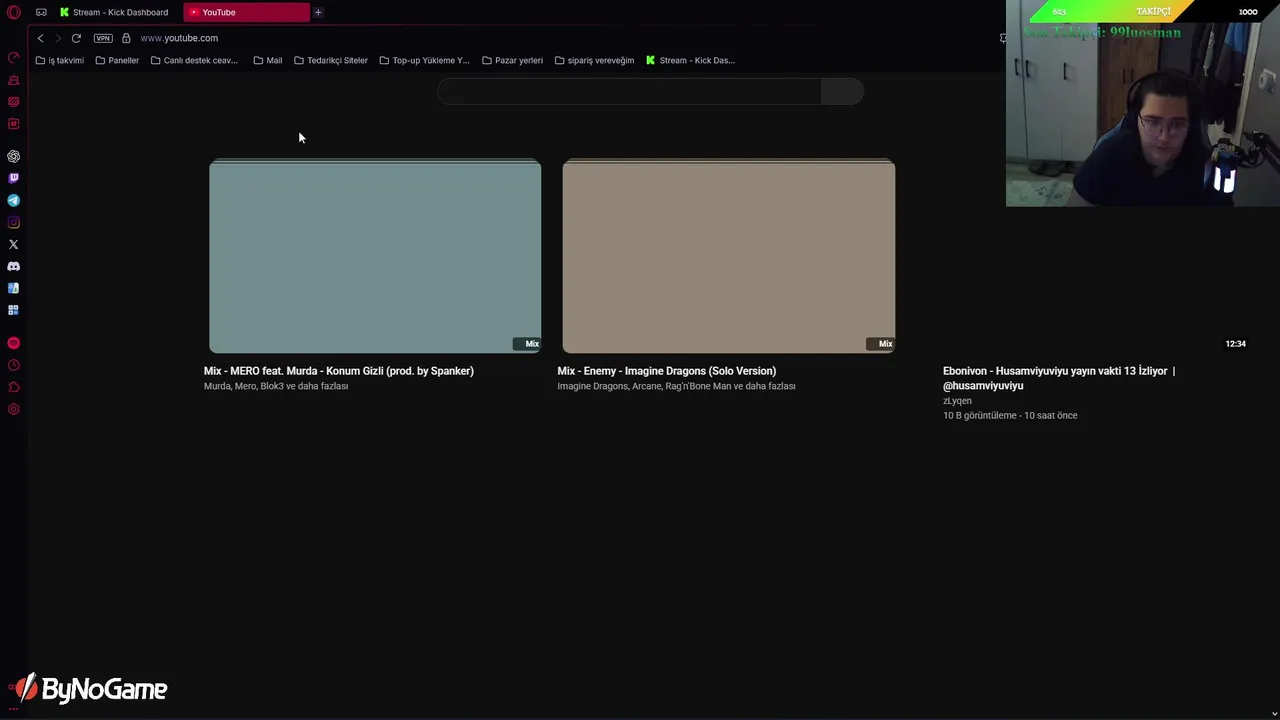
Task: Go back with the back arrow
Action: coord(40,38)
